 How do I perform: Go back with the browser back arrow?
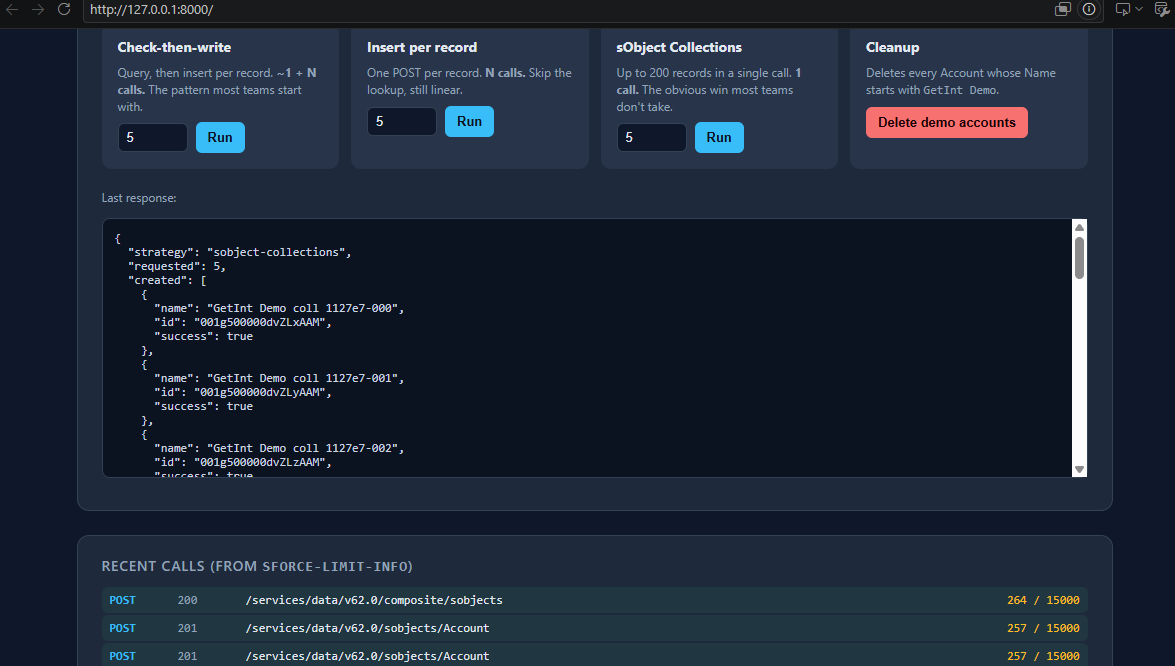click(13, 10)
